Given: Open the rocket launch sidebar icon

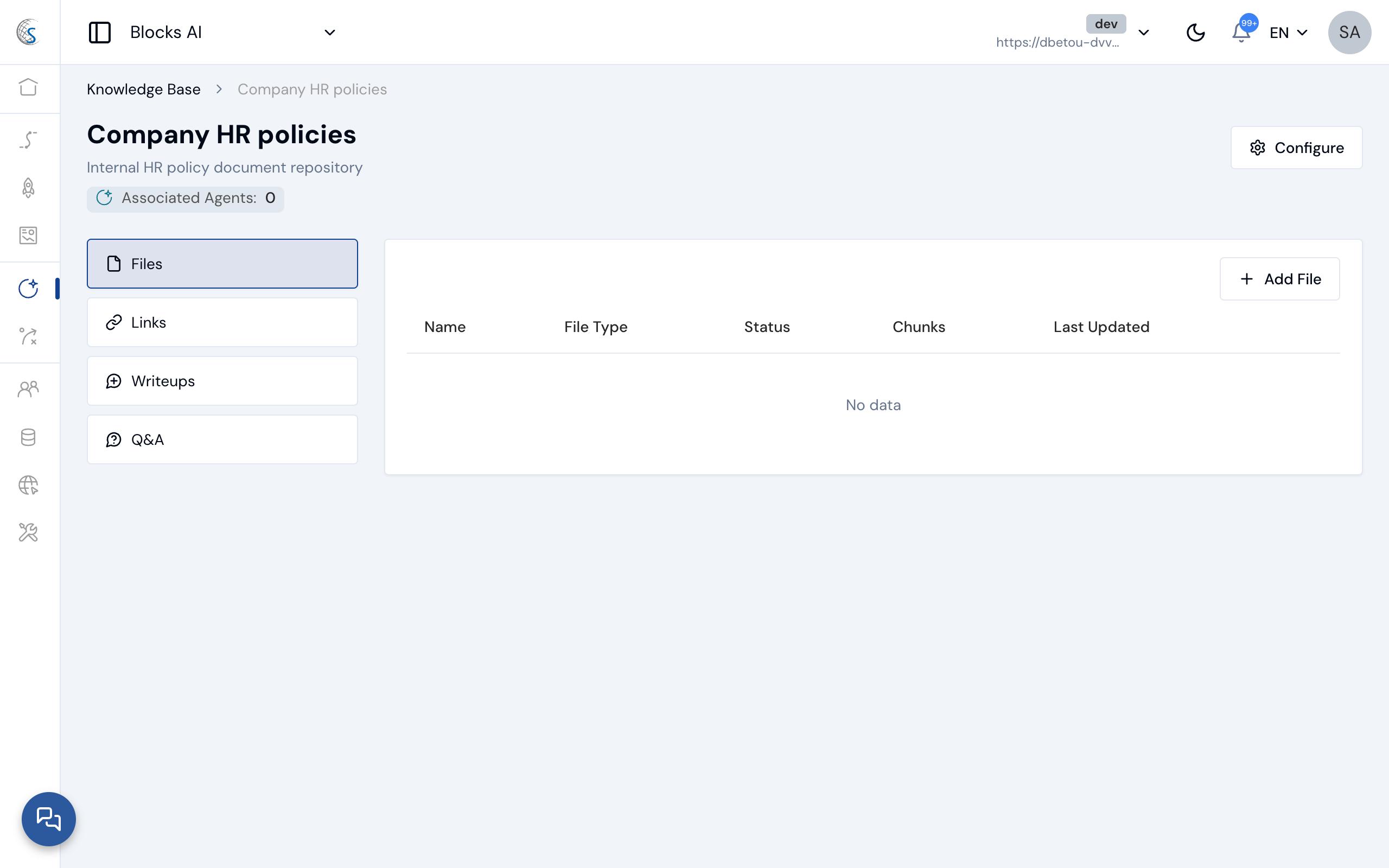Looking at the screenshot, I should (28, 188).
